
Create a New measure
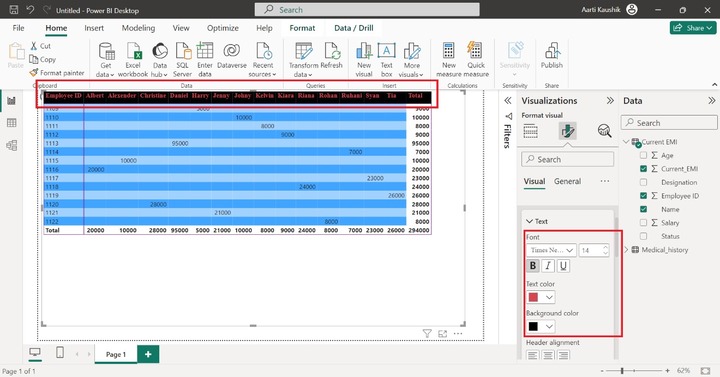(449, 60)
